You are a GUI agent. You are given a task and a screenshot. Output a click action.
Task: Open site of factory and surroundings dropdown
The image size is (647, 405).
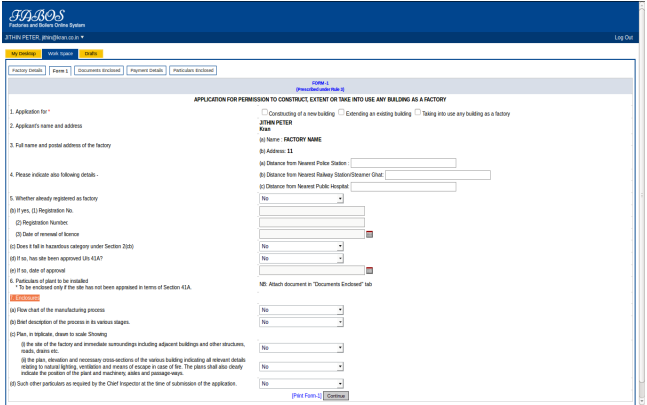(301, 348)
